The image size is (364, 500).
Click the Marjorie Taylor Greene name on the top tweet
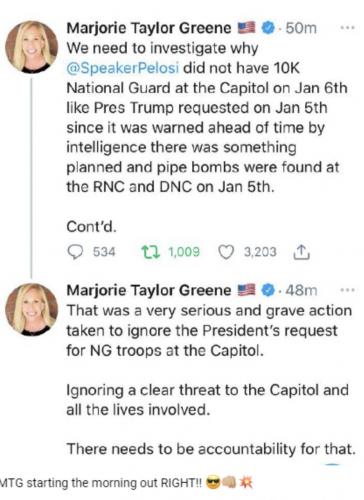point(149,28)
